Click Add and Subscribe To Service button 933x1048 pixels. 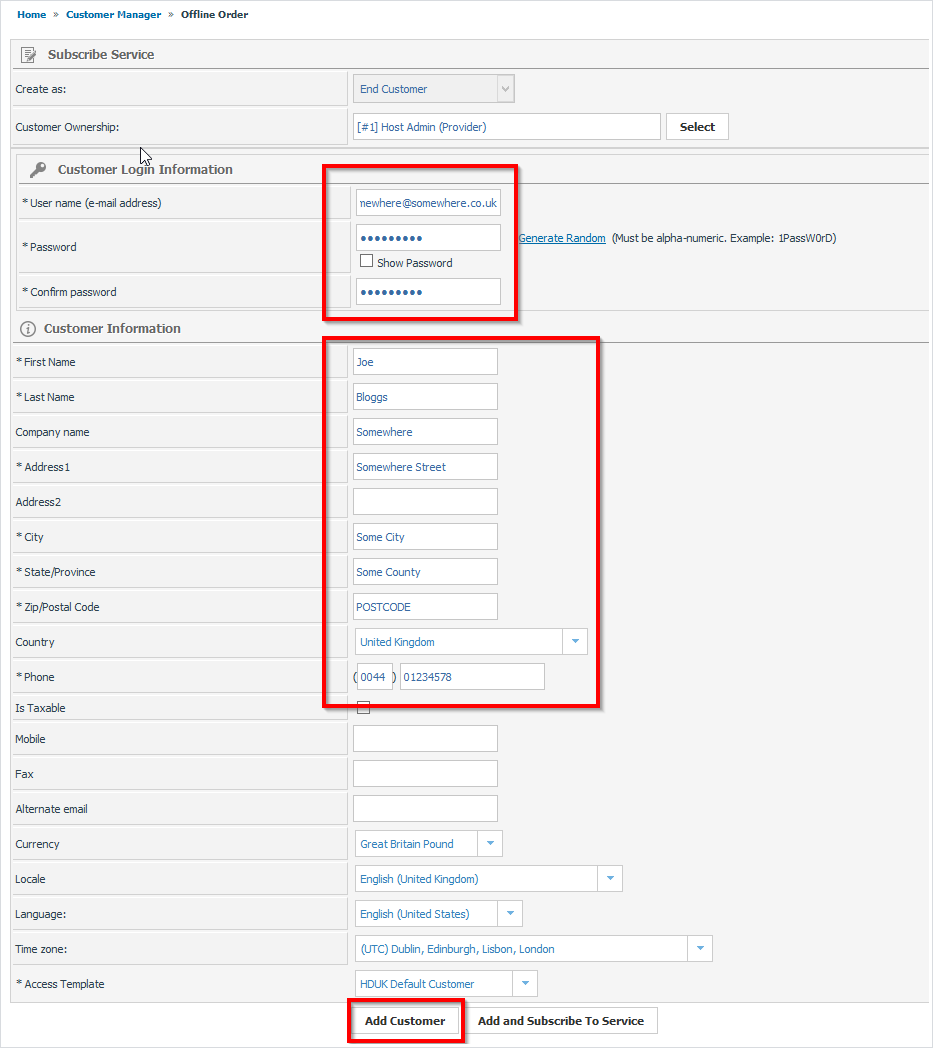pyautogui.click(x=561, y=1021)
